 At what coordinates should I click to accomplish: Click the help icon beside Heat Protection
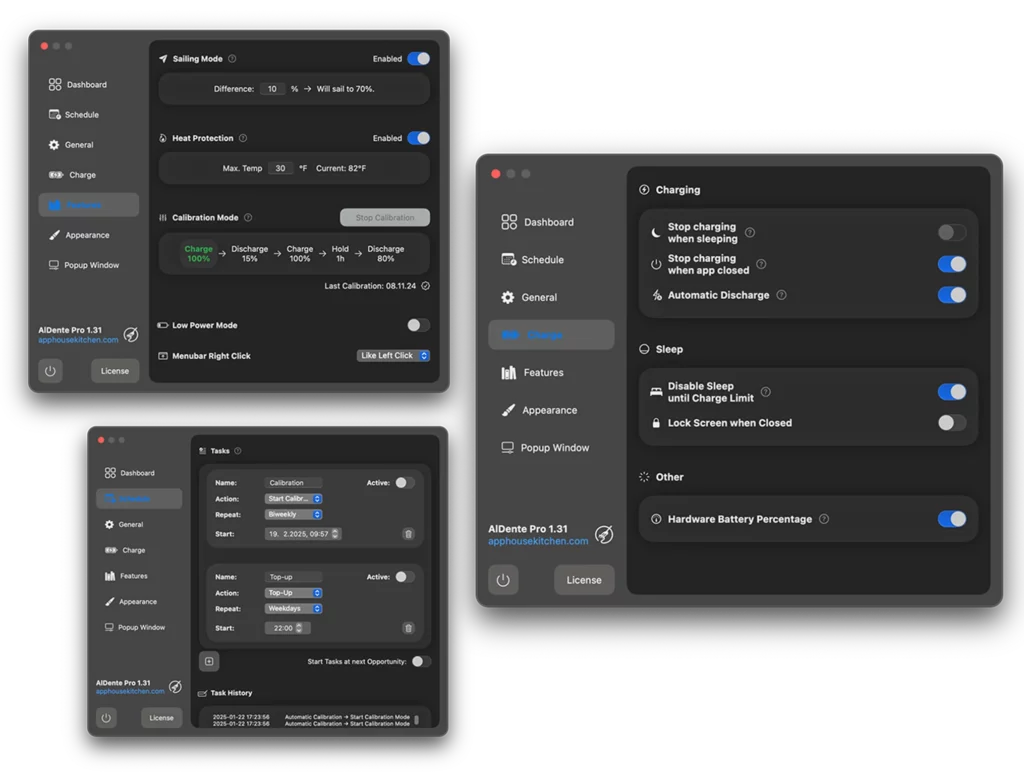[243, 138]
